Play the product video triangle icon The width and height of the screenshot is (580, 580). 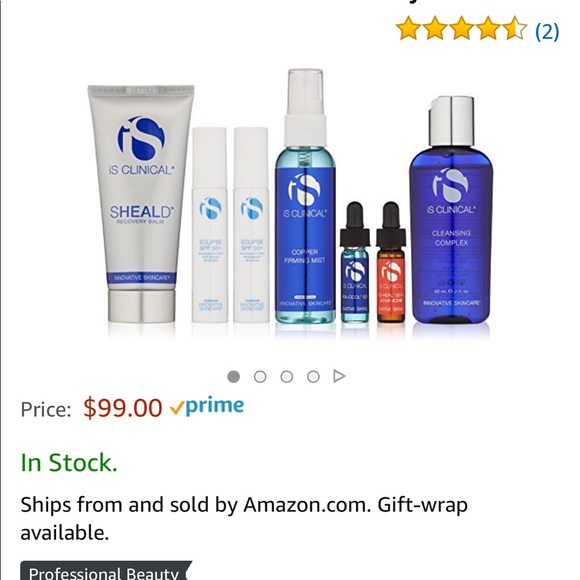[339, 376]
